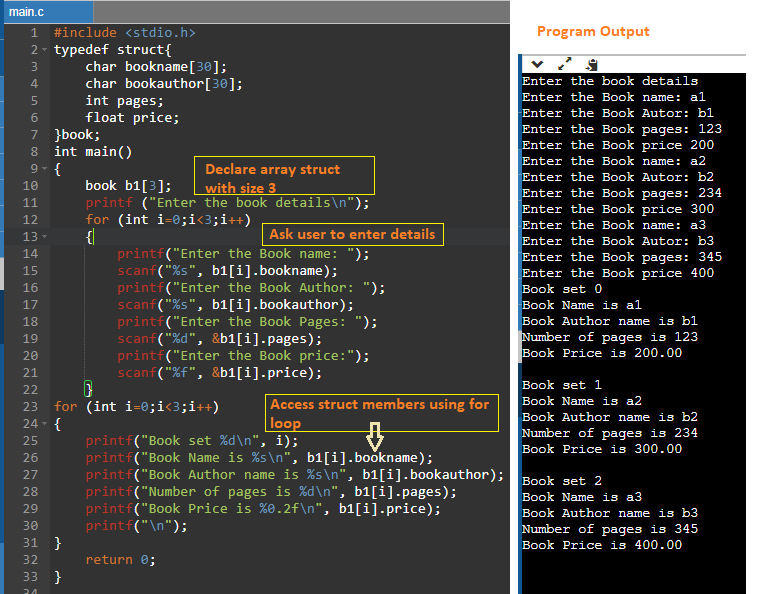Image resolution: width=766 pixels, height=594 pixels.
Task: Click the printf "Enter the Book Pages: " line
Action: pyautogui.click(x=247, y=322)
